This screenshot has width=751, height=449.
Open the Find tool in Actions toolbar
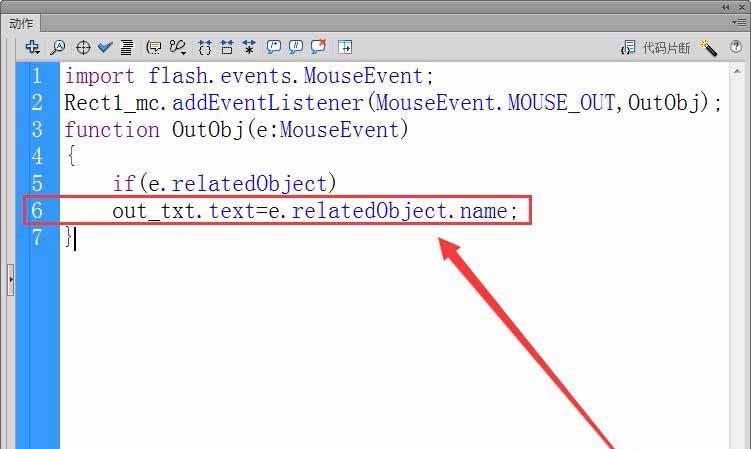pos(58,47)
